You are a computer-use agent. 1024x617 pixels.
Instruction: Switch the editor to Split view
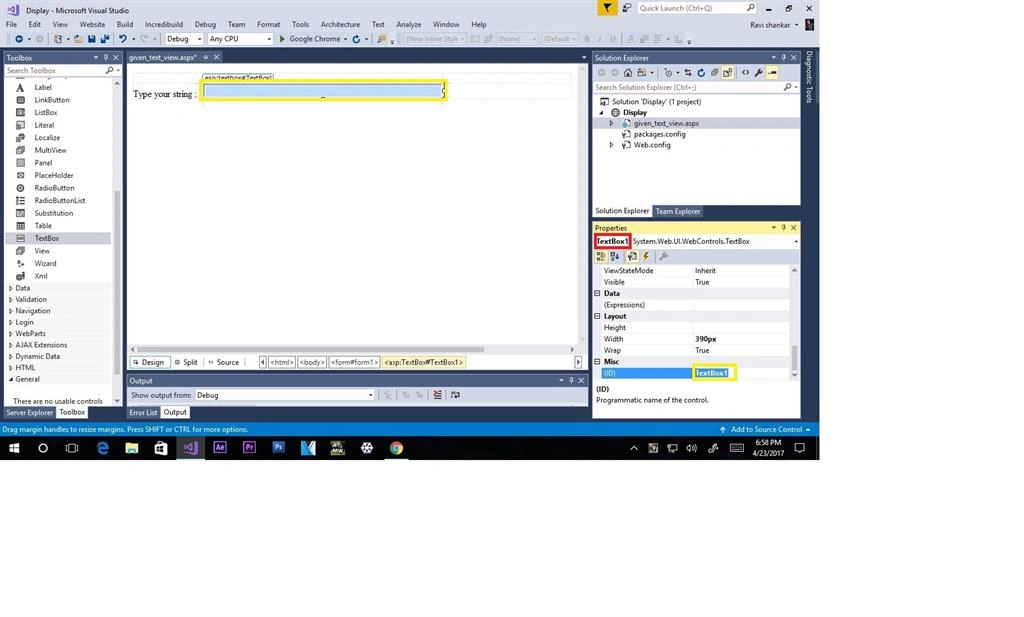(186, 362)
